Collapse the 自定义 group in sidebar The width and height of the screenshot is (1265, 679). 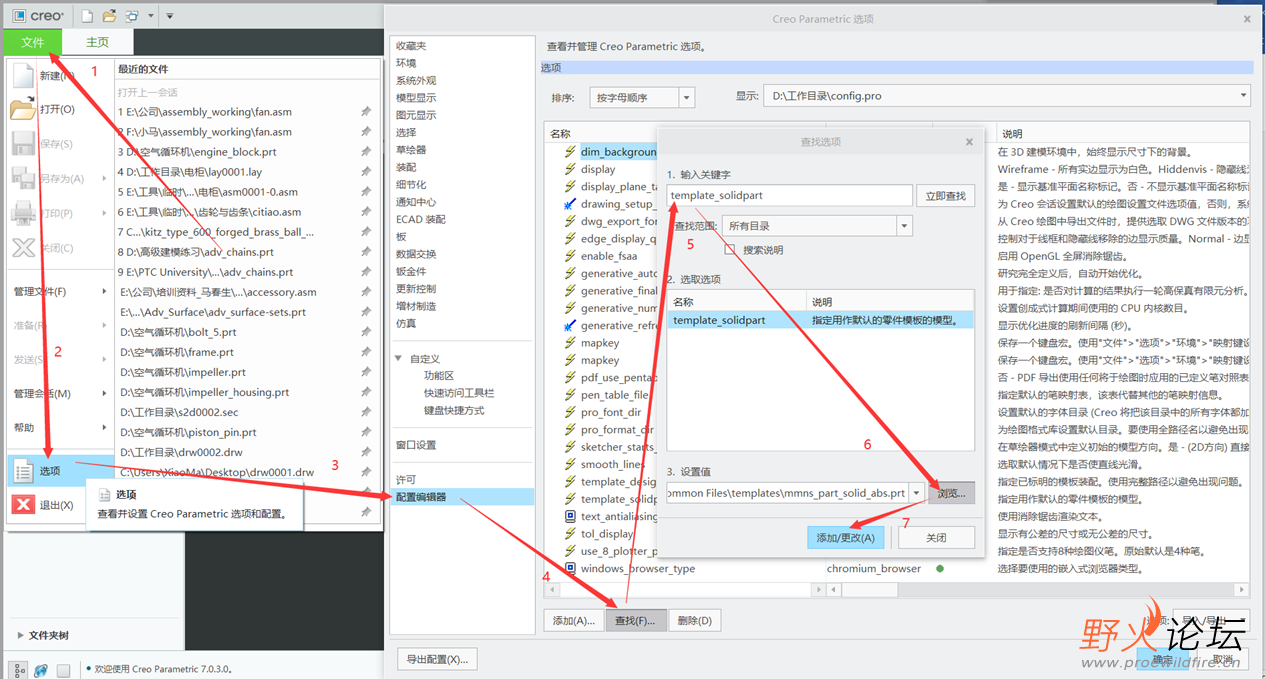(x=399, y=358)
